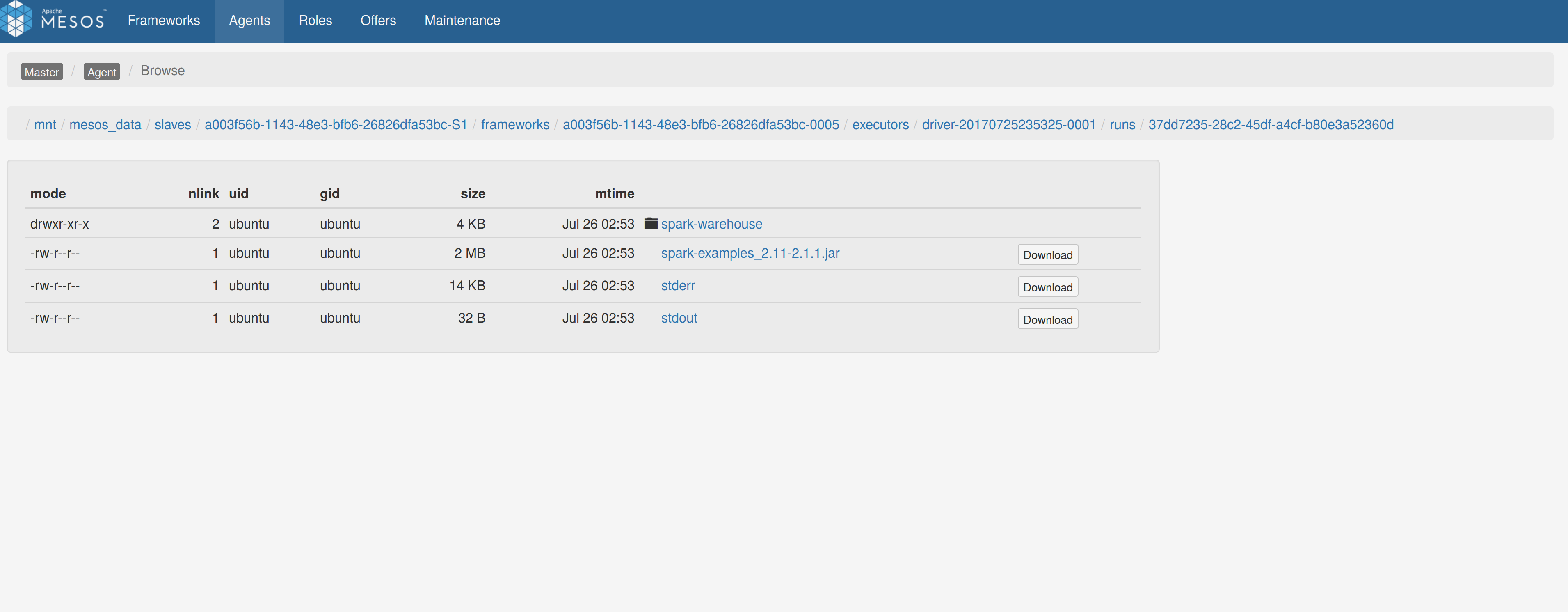Select the -rw-r--r-- mode in jar row

click(55, 253)
